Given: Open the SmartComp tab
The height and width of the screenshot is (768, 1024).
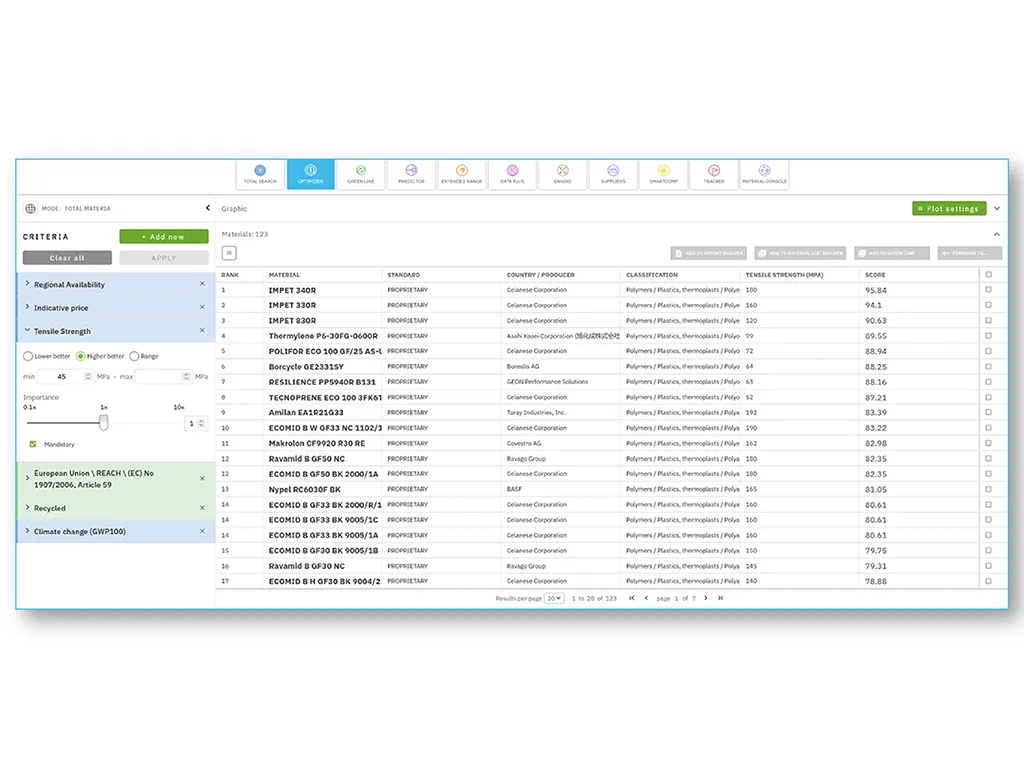Looking at the screenshot, I should (662, 172).
